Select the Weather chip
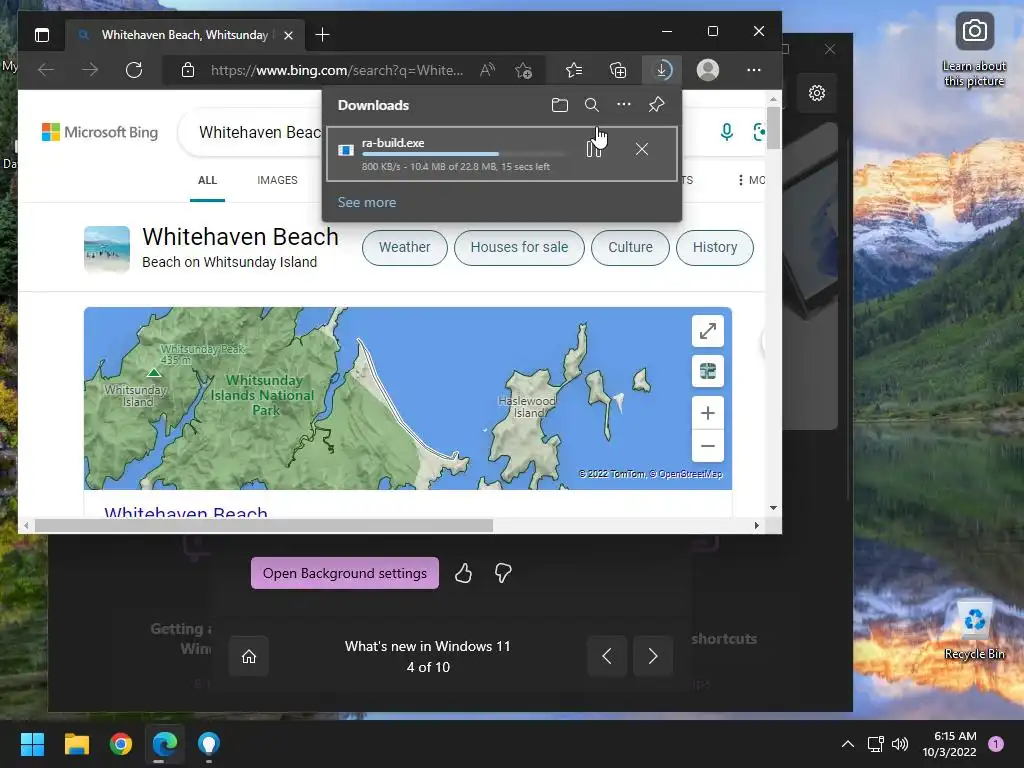 404,248
